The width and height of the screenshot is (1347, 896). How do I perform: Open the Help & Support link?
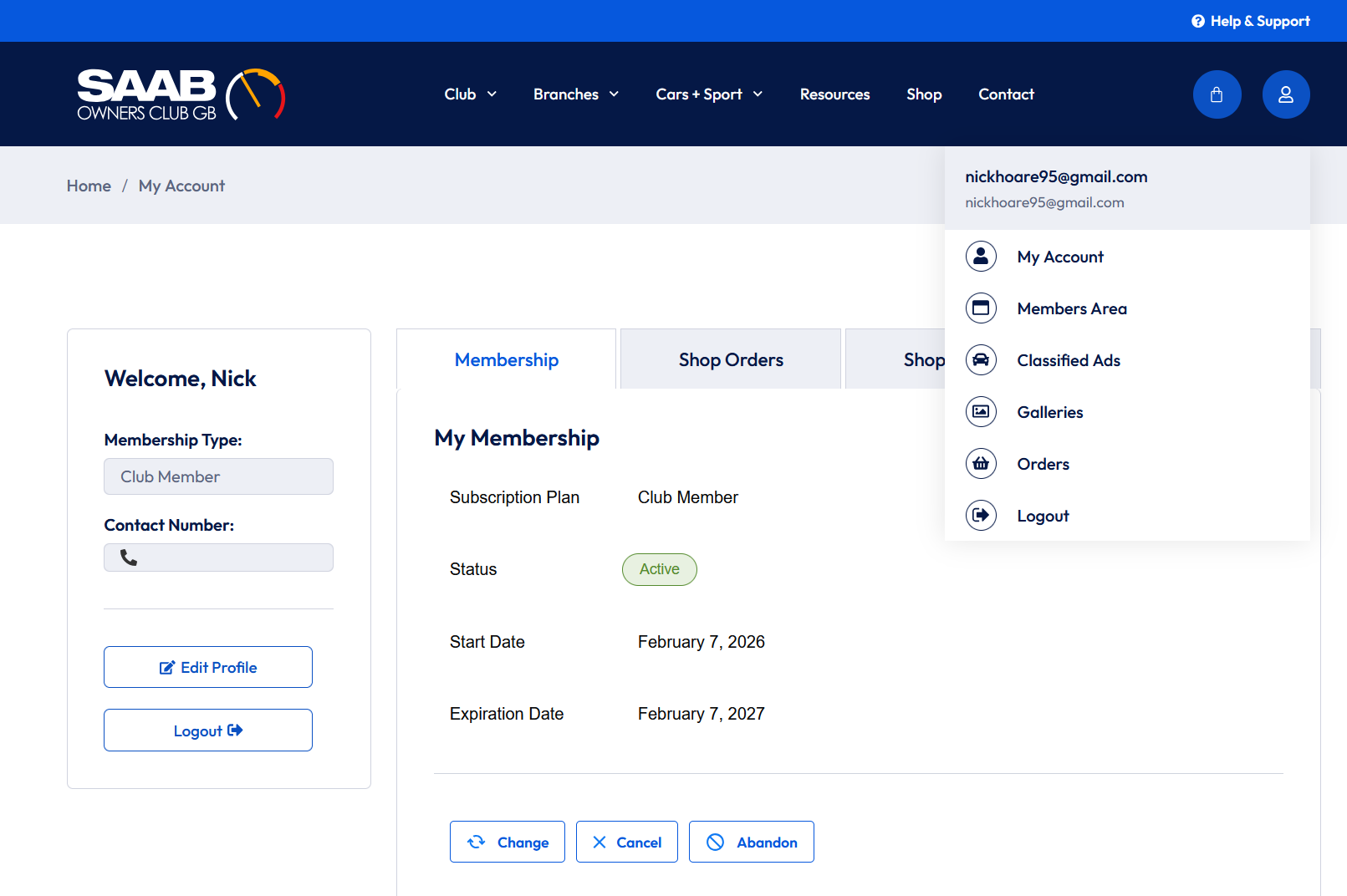click(1250, 21)
